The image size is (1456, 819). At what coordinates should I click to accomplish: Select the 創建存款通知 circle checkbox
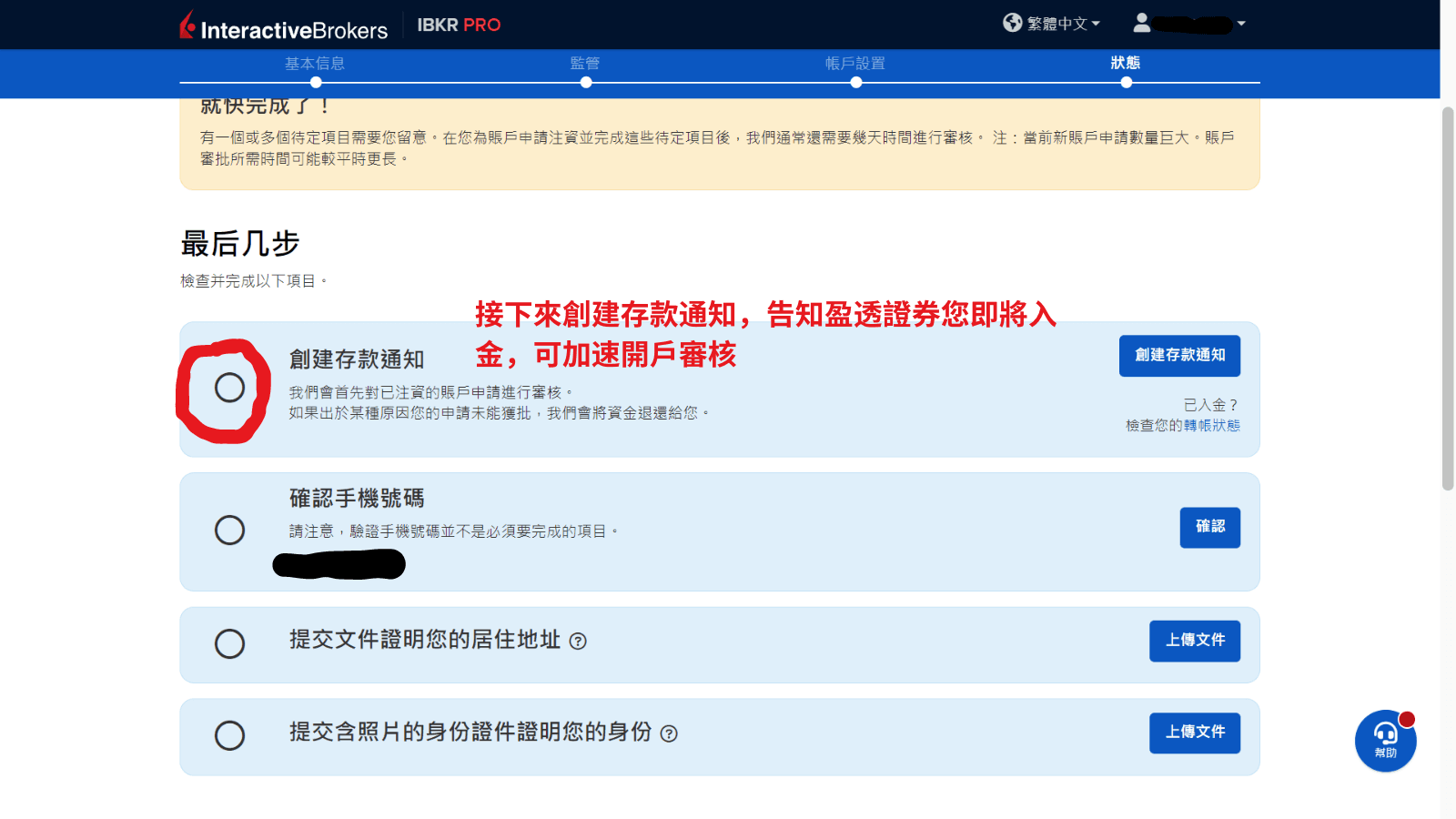[230, 388]
